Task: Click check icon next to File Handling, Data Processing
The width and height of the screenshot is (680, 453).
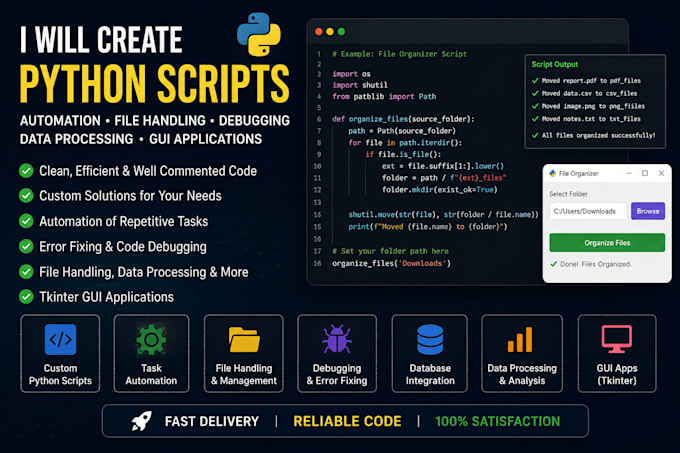Action: tap(26, 272)
